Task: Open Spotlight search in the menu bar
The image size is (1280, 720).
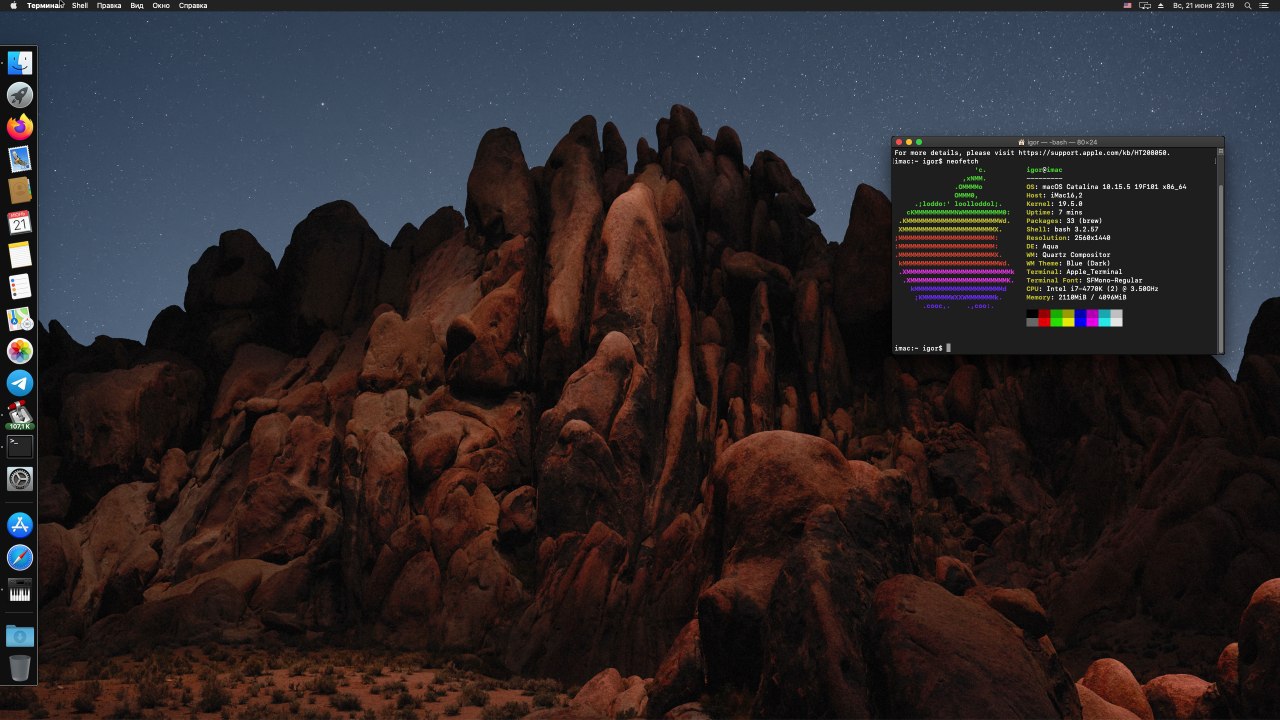Action: [x=1247, y=5]
